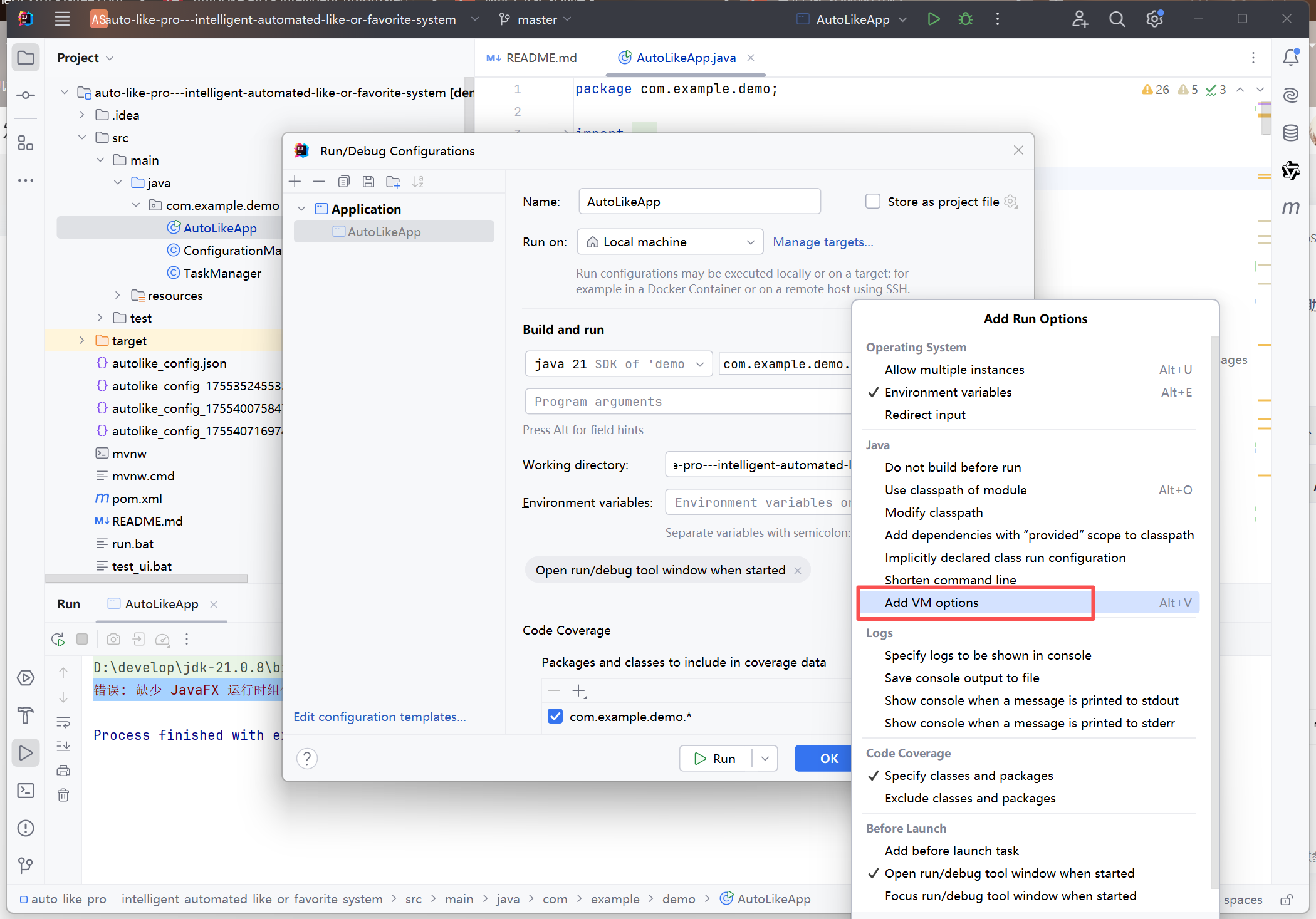1316x919 pixels.
Task: Click the Debug bug icon in toolbar
Action: 965,19
